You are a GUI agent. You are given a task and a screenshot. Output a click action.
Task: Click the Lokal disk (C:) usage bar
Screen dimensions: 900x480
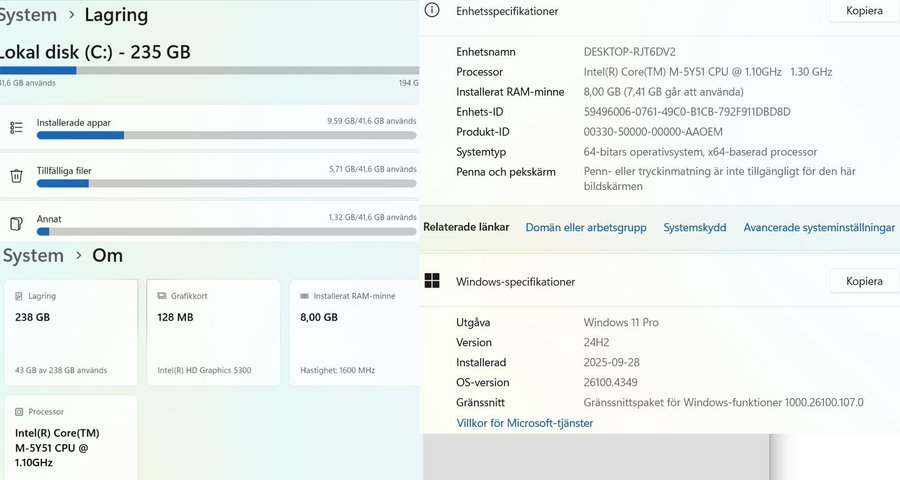point(208,70)
